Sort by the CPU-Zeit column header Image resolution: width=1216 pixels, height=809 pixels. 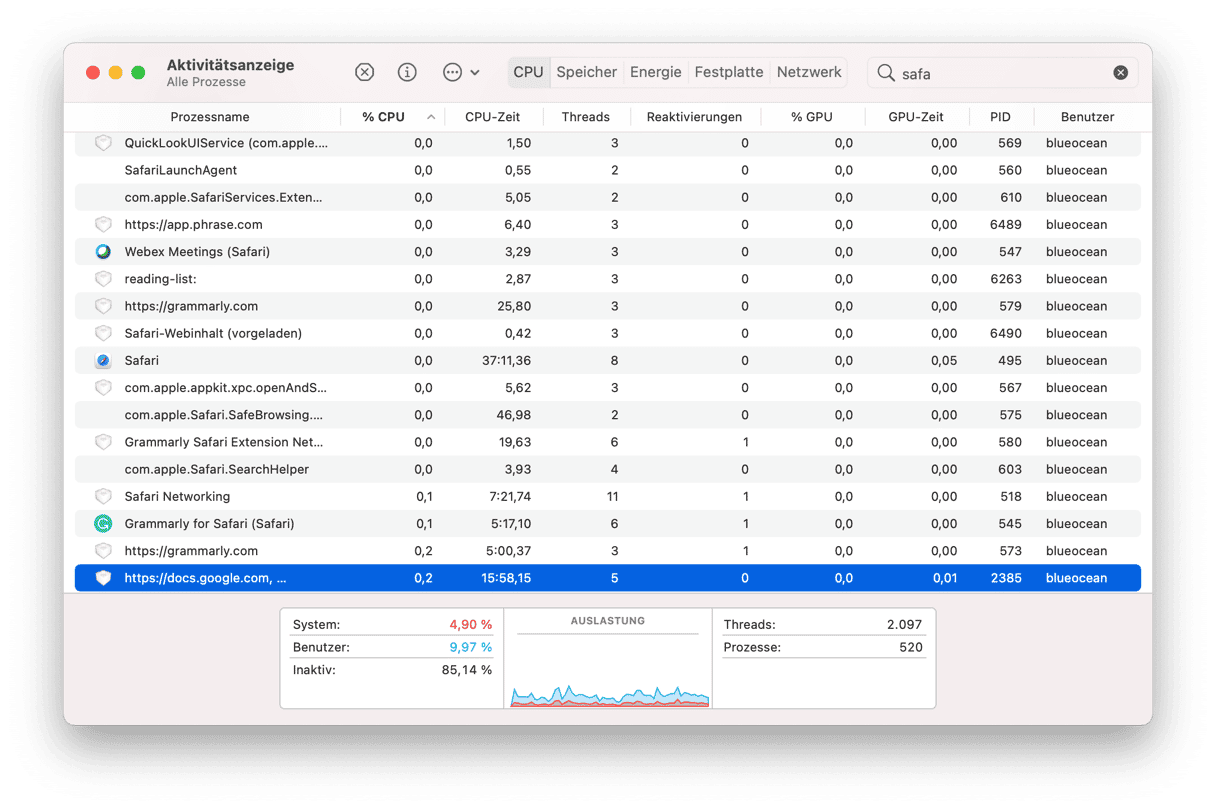[492, 117]
